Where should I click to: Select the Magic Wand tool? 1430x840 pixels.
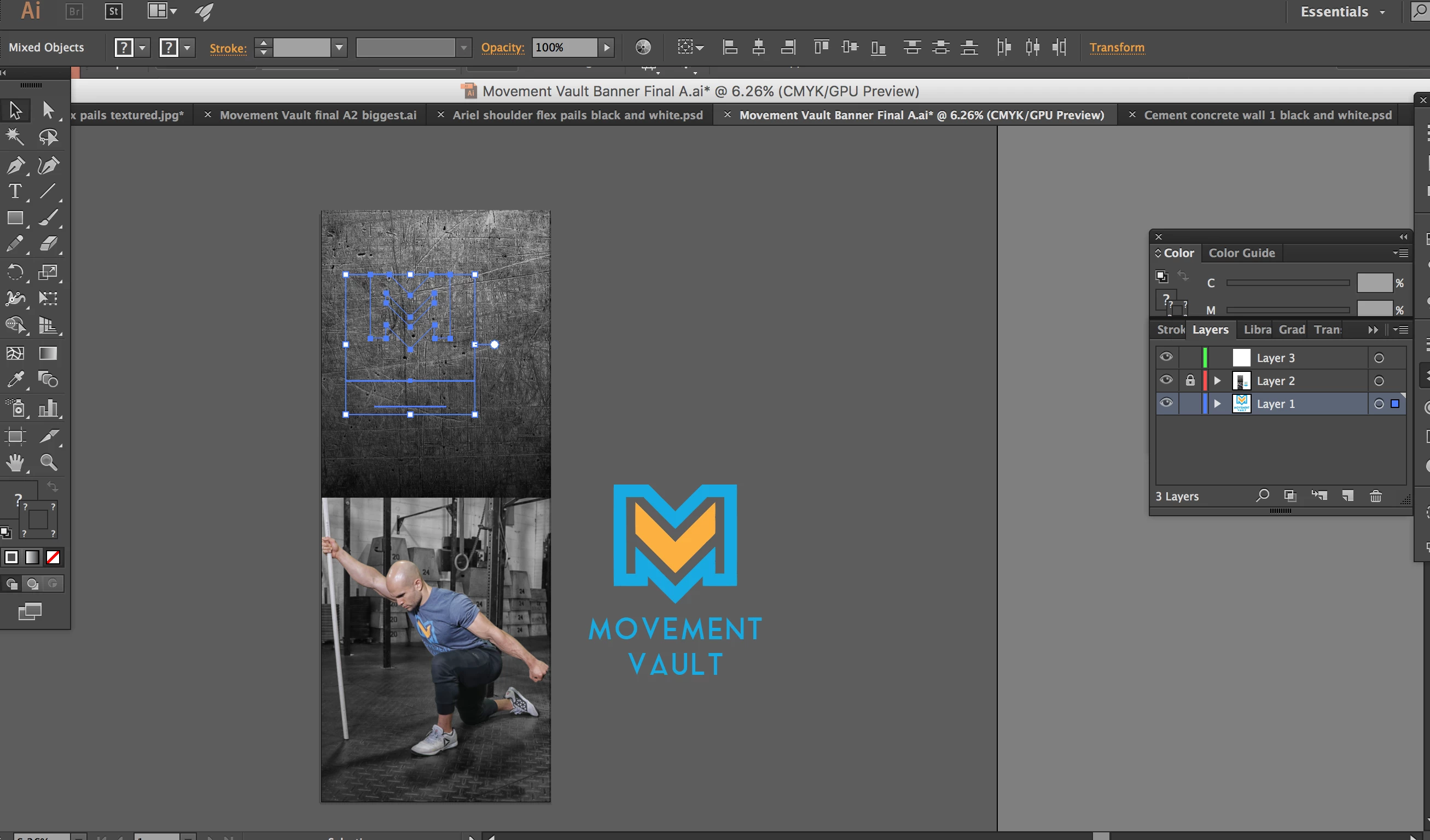pyautogui.click(x=15, y=137)
